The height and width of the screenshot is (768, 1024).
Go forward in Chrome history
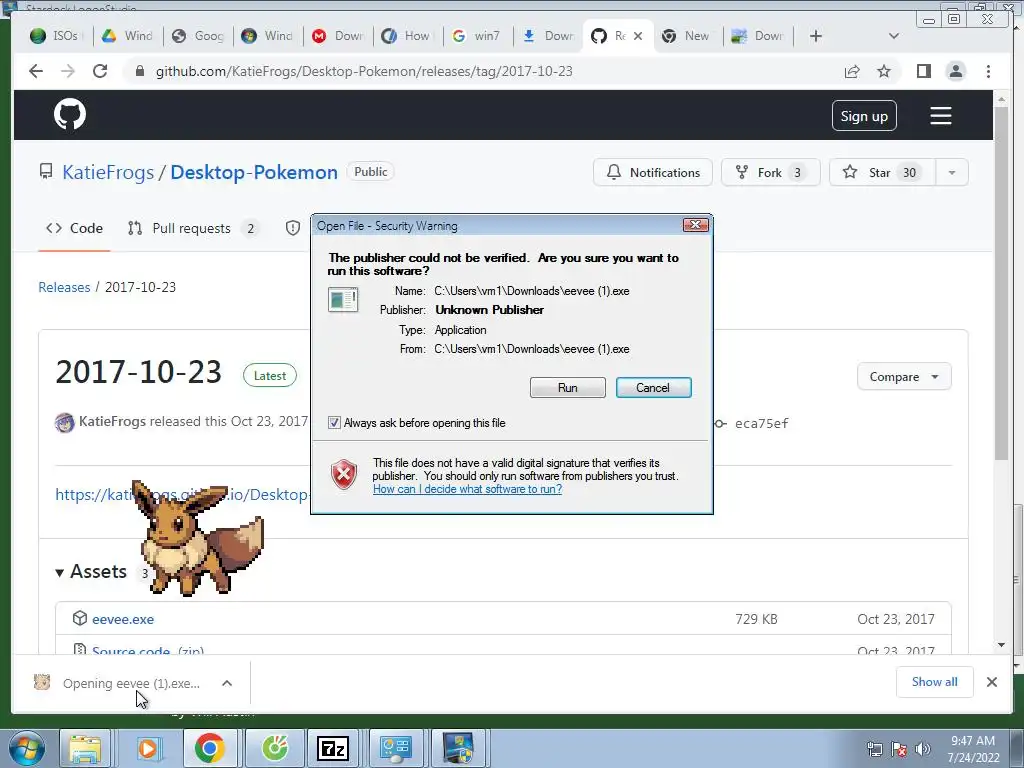click(x=68, y=71)
